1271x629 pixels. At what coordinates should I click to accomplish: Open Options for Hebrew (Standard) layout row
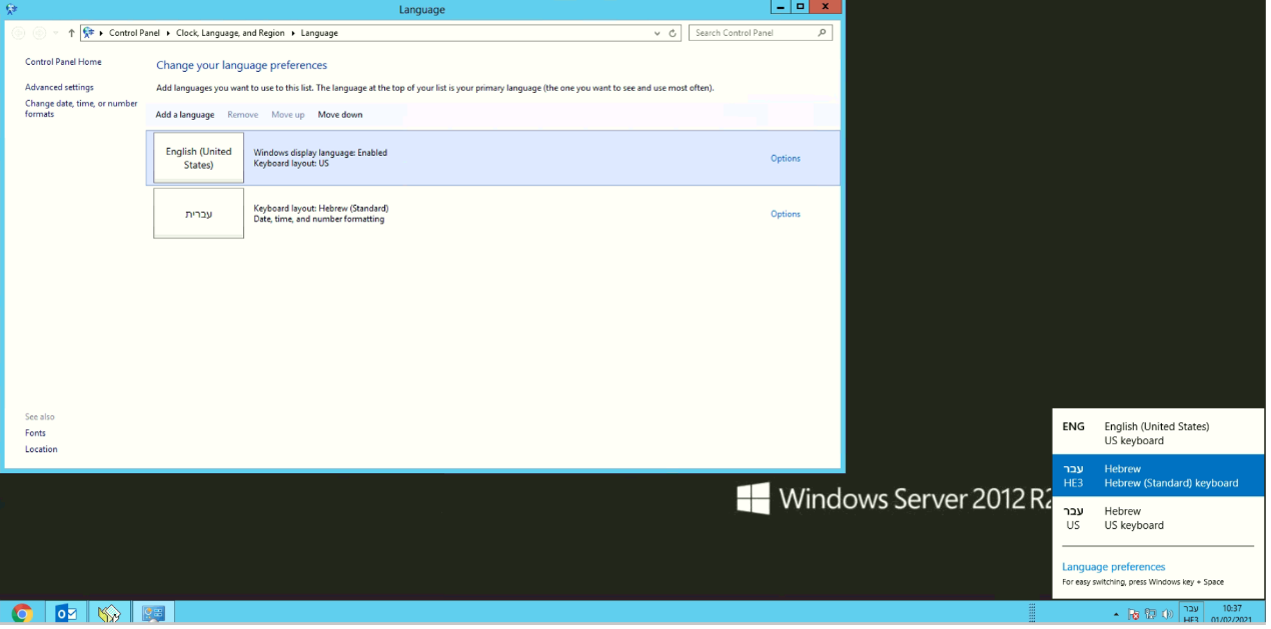pos(785,214)
